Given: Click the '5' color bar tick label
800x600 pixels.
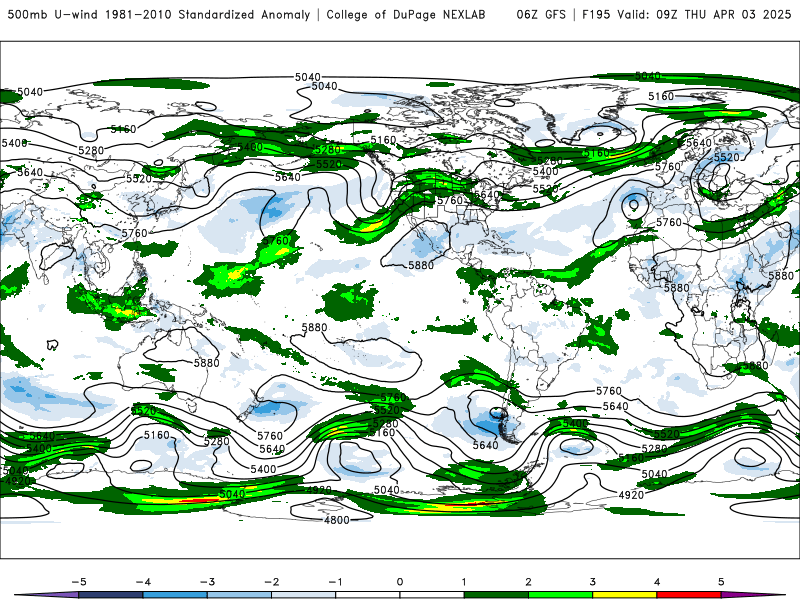Looking at the screenshot, I should [x=721, y=582].
